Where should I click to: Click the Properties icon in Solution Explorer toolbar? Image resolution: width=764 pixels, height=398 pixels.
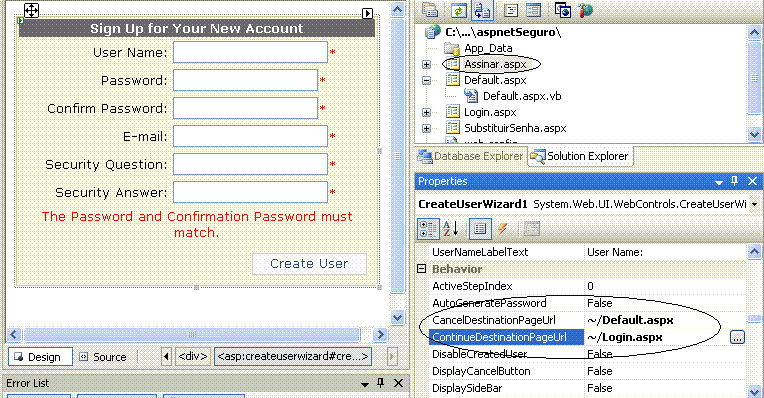tap(430, 10)
